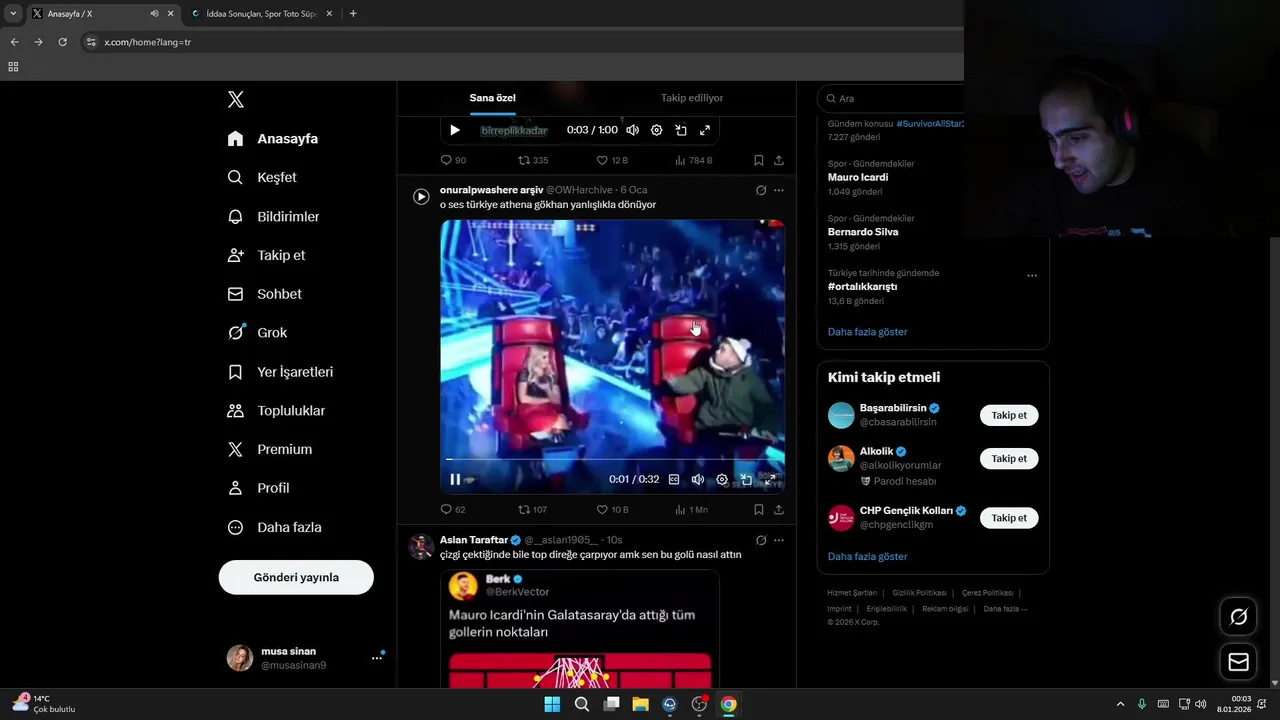The width and height of the screenshot is (1280, 720).
Task: Fullscreen the o ses türkiye video
Action: 770,479
